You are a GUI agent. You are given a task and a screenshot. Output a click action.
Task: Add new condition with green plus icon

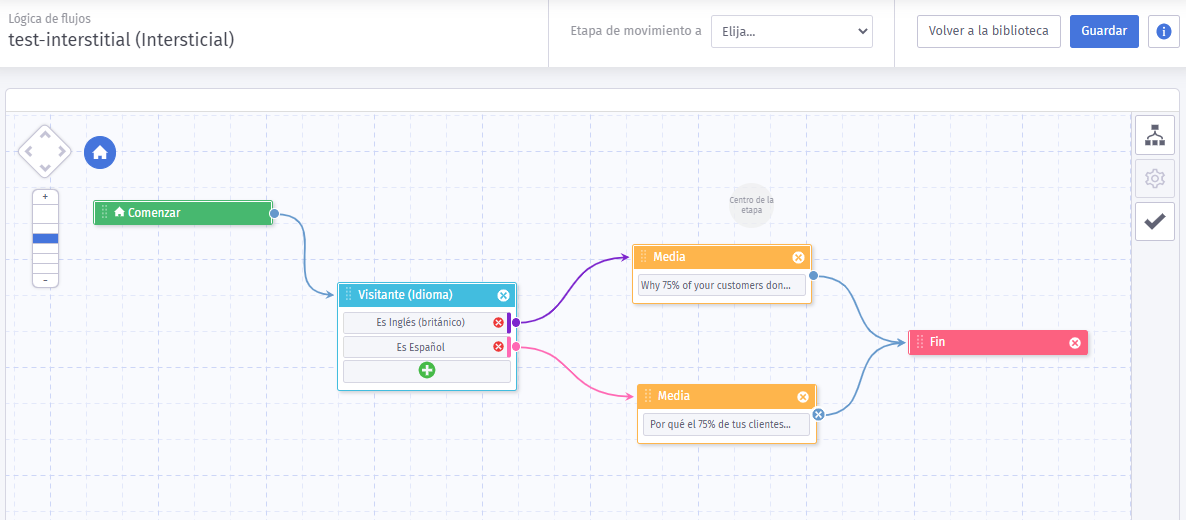point(427,370)
